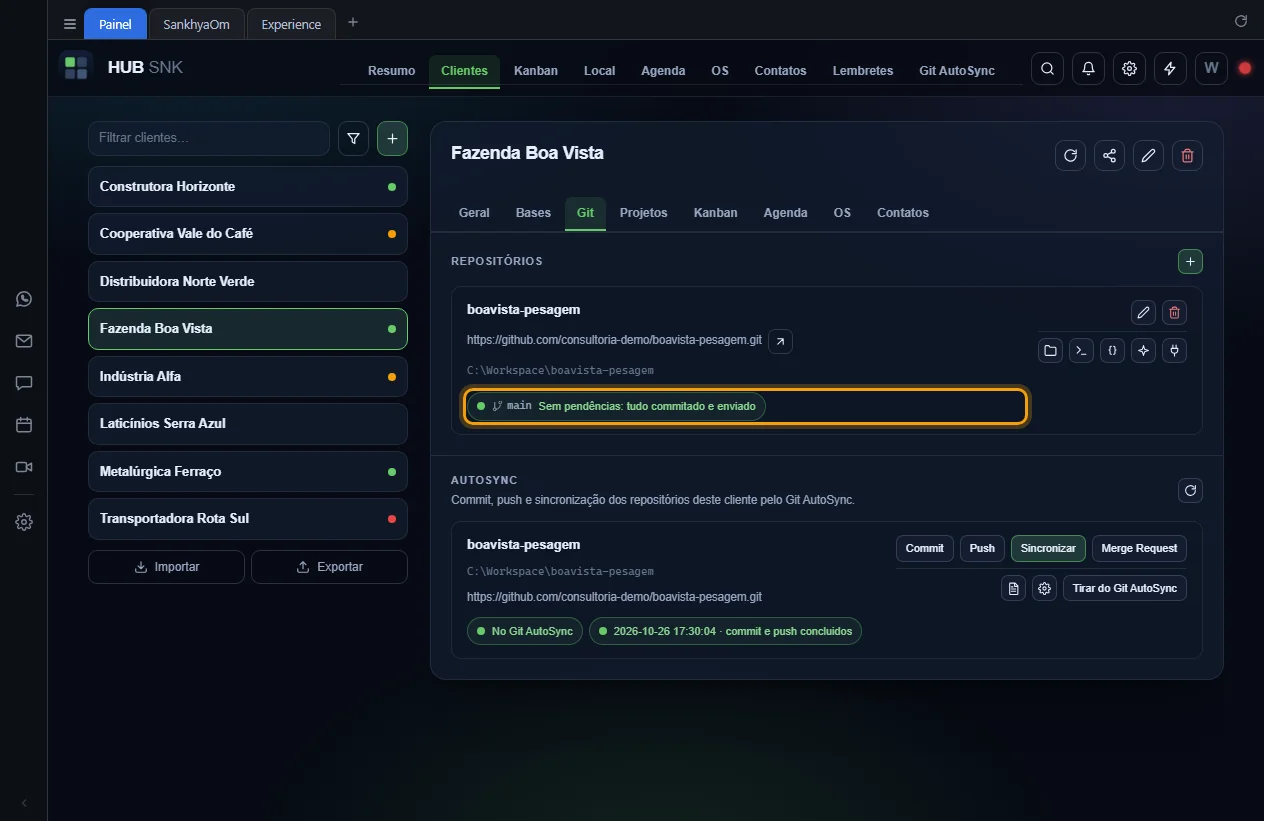
Task: Open the W user avatar button
Action: tap(1211, 69)
